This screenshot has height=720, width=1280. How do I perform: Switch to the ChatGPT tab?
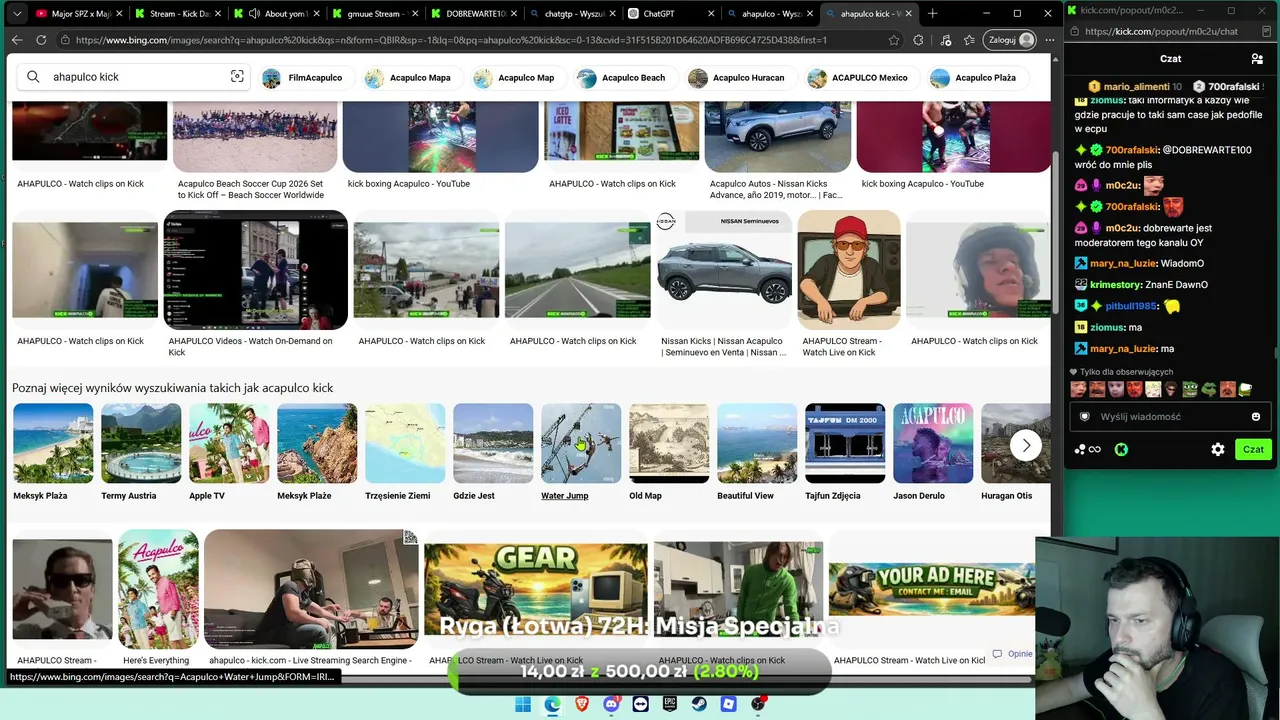(x=670, y=14)
